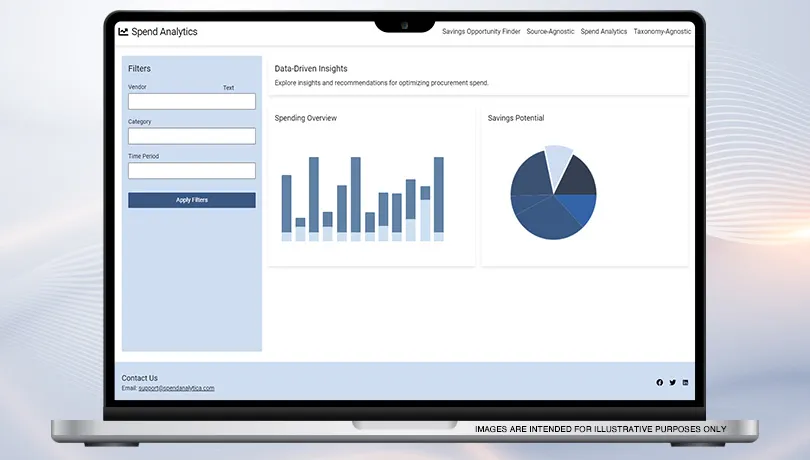Click the exploded light slice of pie chart
Image resolution: width=810 pixels, height=460 pixels.
pos(559,160)
